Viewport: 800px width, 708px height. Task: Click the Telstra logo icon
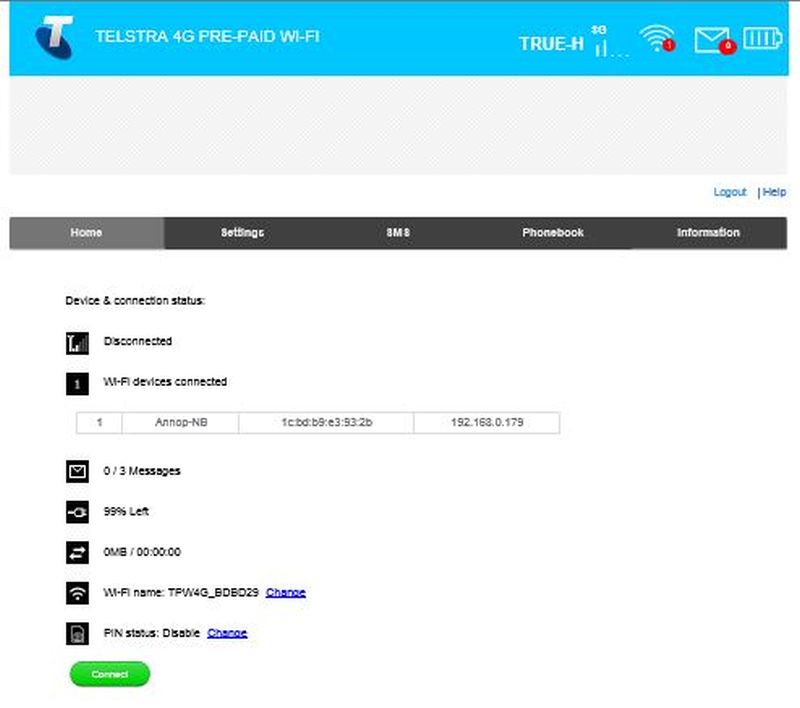tap(55, 37)
